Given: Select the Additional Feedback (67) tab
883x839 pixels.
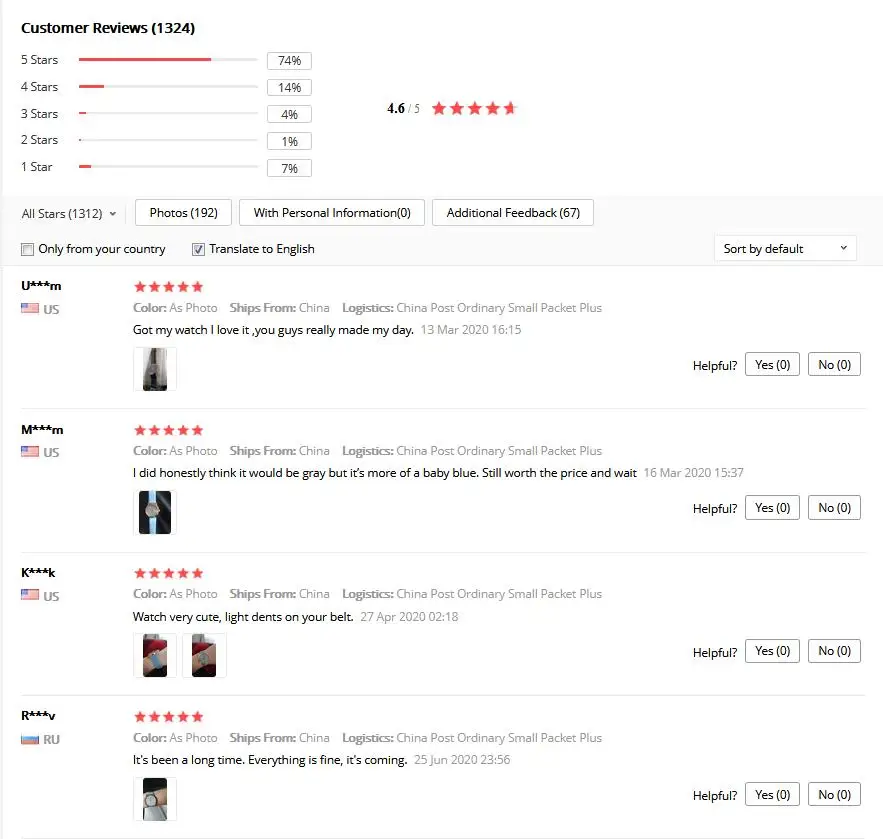Looking at the screenshot, I should [x=513, y=213].
